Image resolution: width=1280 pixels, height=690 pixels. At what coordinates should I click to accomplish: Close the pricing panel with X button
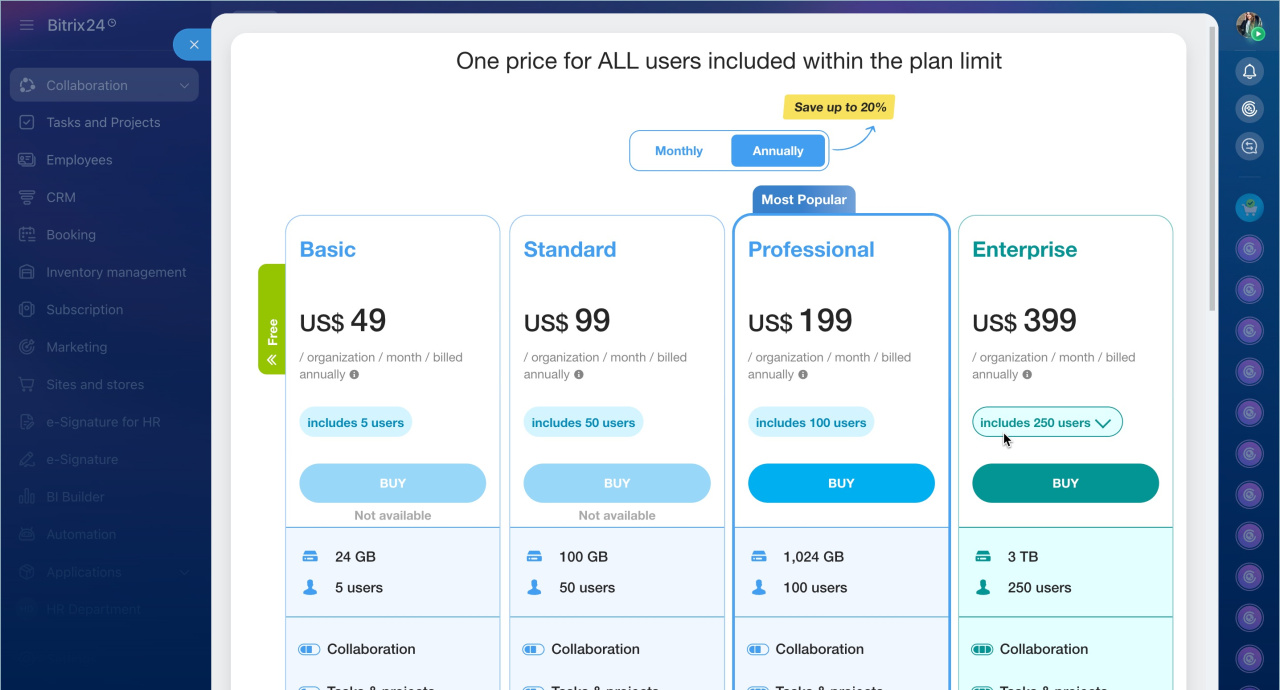(194, 44)
